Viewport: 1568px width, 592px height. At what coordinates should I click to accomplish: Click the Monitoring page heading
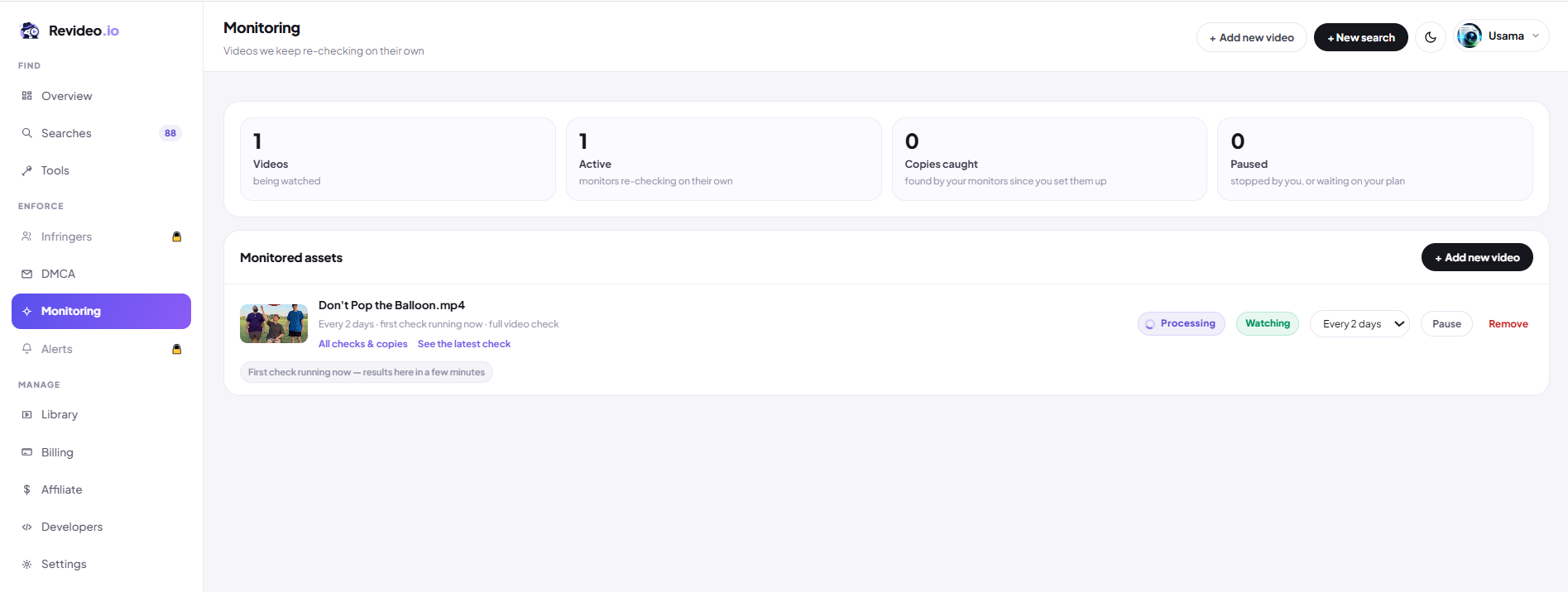click(261, 28)
